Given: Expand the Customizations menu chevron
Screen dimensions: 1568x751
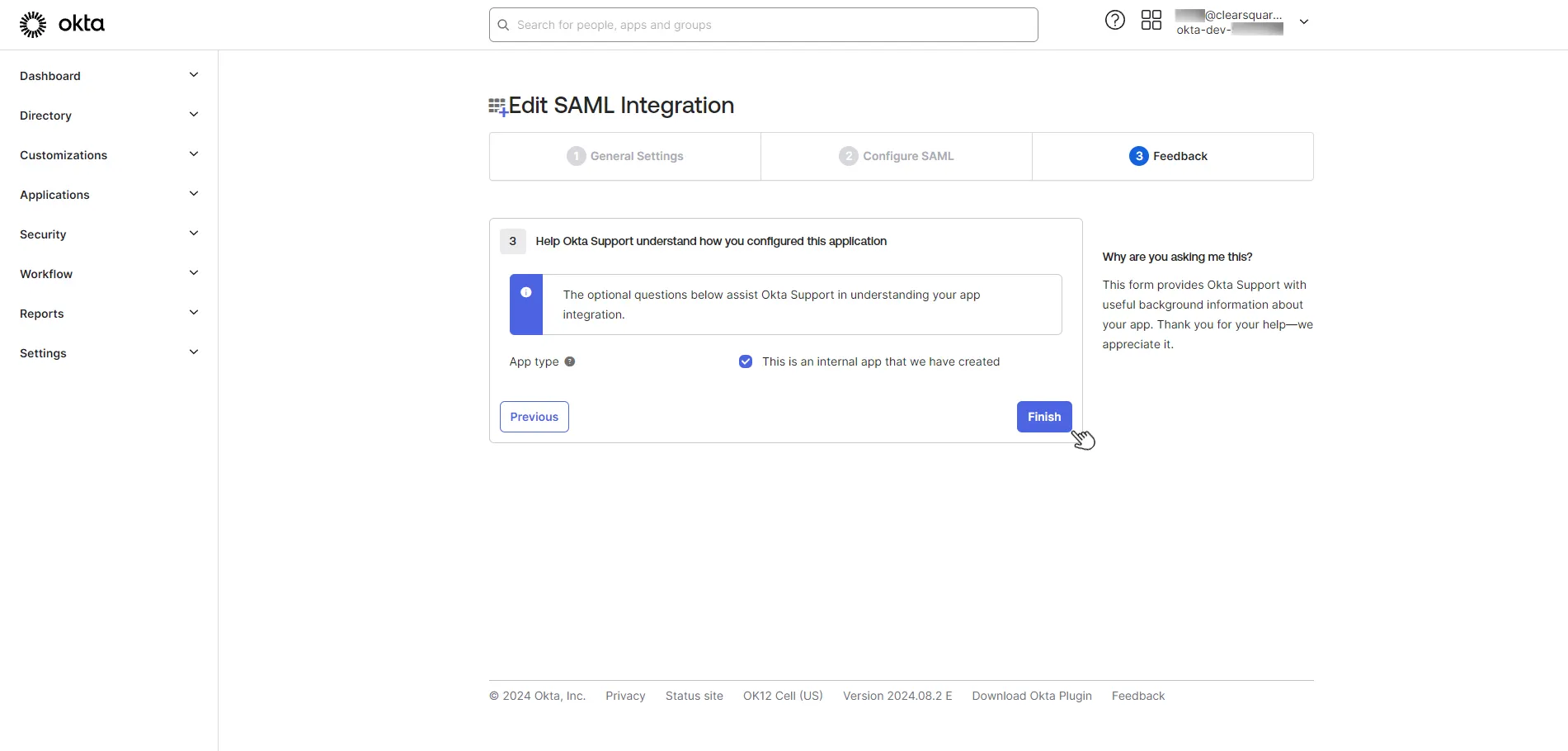Looking at the screenshot, I should tap(194, 154).
